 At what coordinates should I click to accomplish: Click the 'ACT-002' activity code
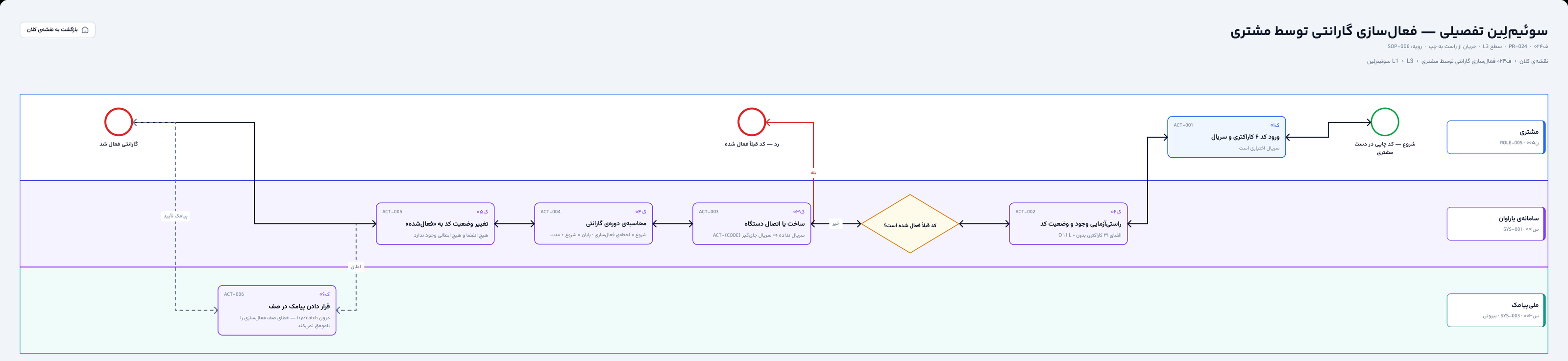pos(1025,212)
